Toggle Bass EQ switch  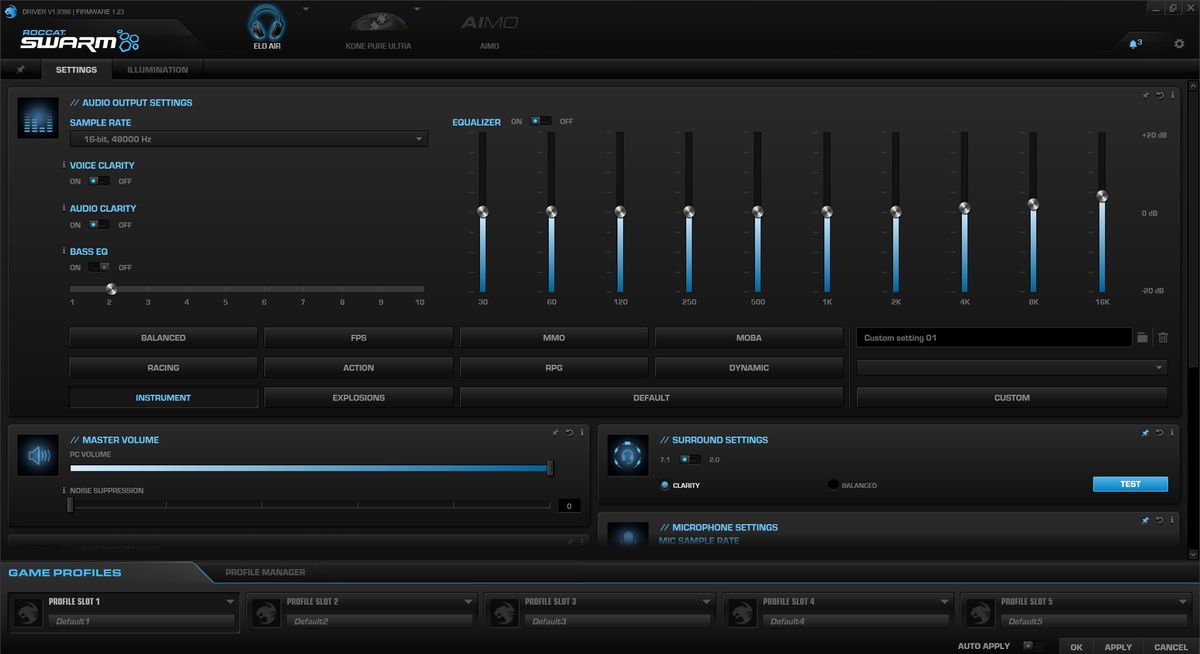(x=99, y=267)
